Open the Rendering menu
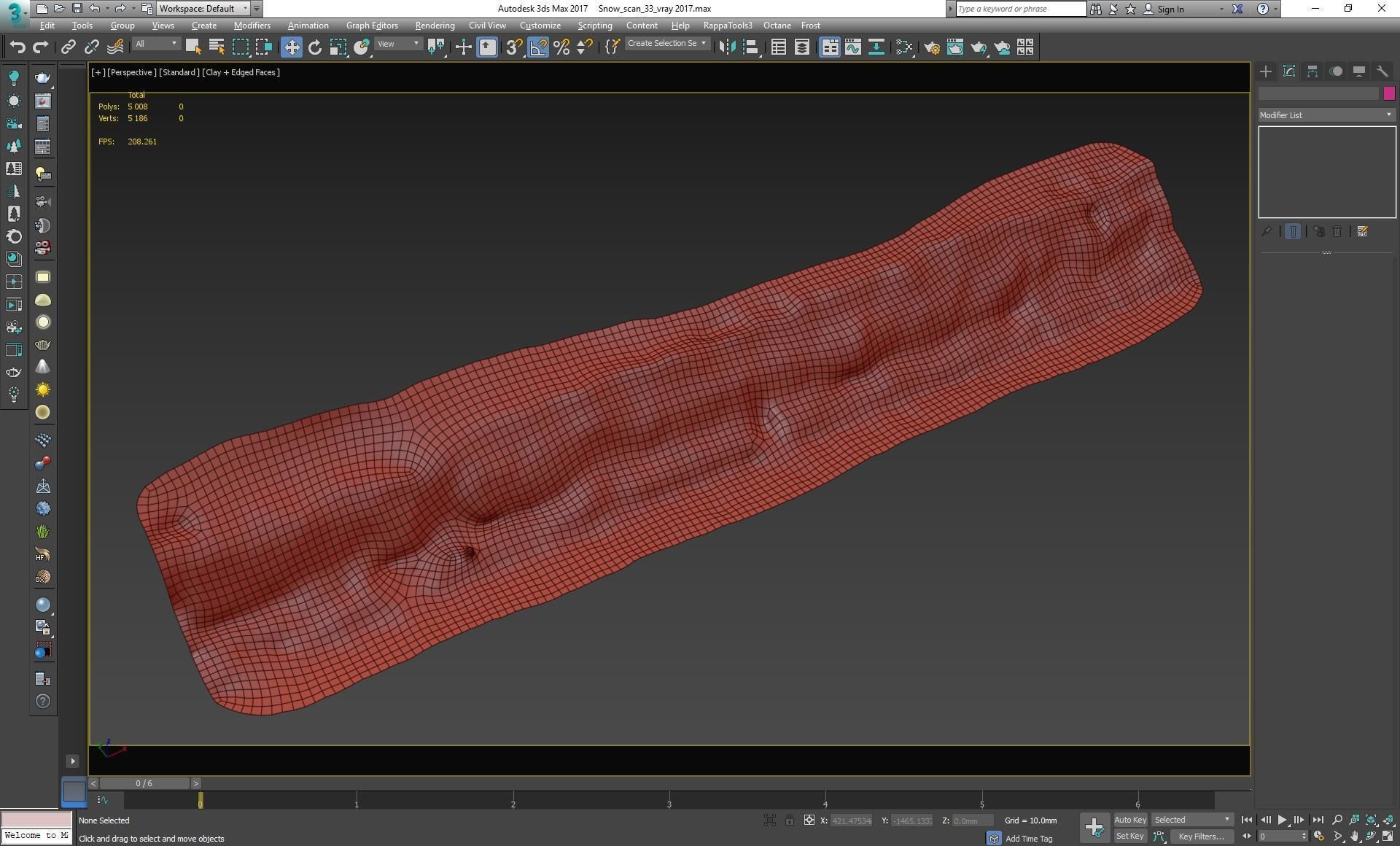Screen dimensions: 1400x846 coord(435,26)
